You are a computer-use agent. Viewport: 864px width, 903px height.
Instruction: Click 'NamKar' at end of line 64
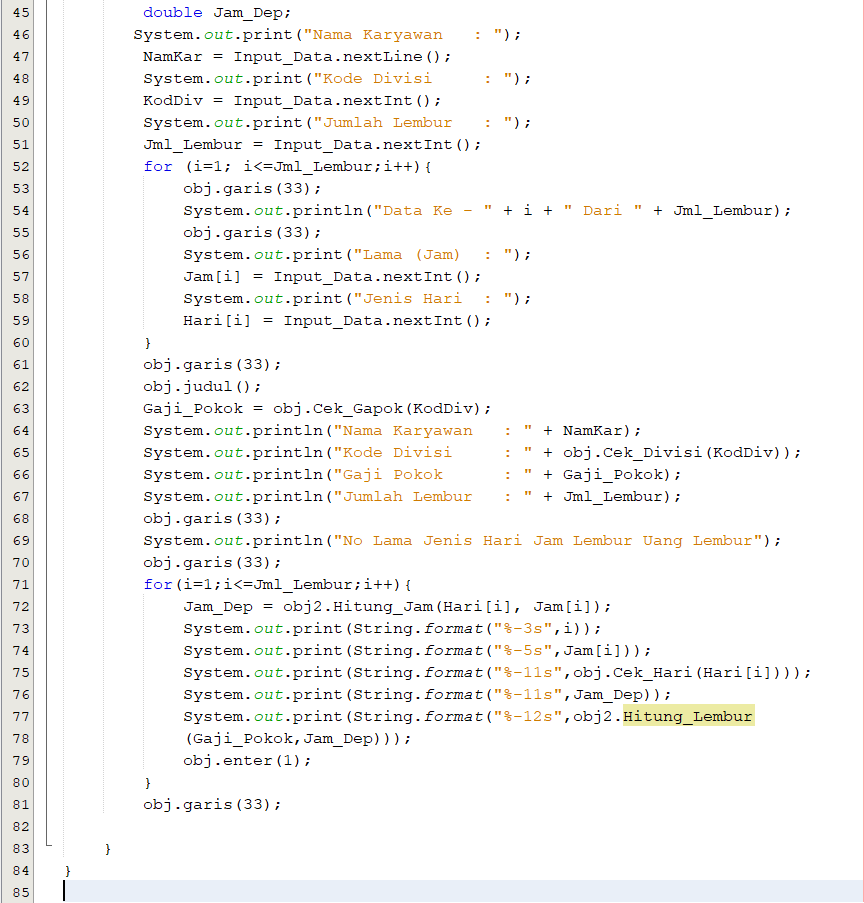point(593,430)
